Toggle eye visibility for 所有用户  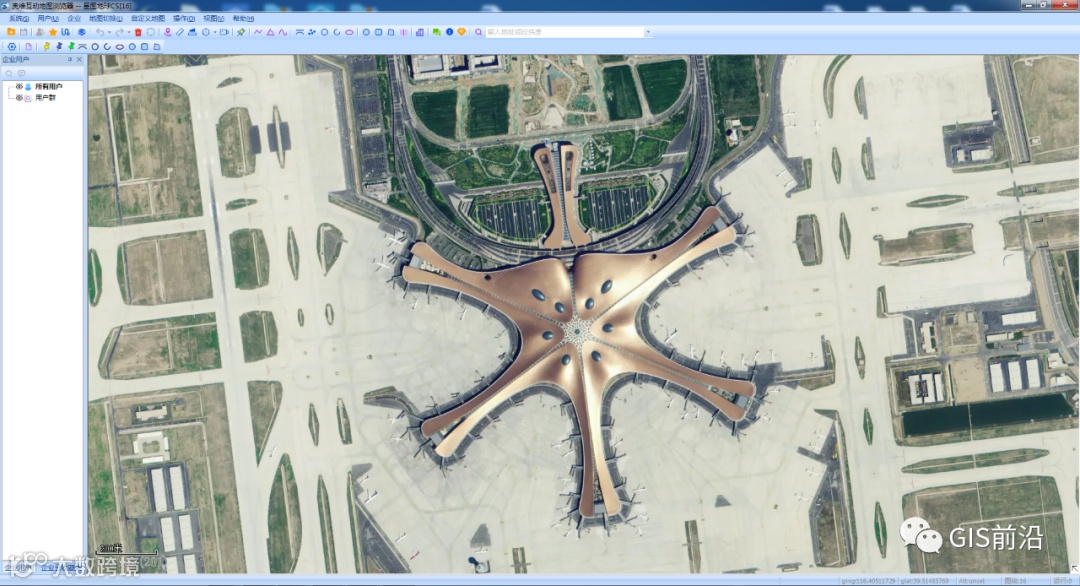[x=19, y=86]
